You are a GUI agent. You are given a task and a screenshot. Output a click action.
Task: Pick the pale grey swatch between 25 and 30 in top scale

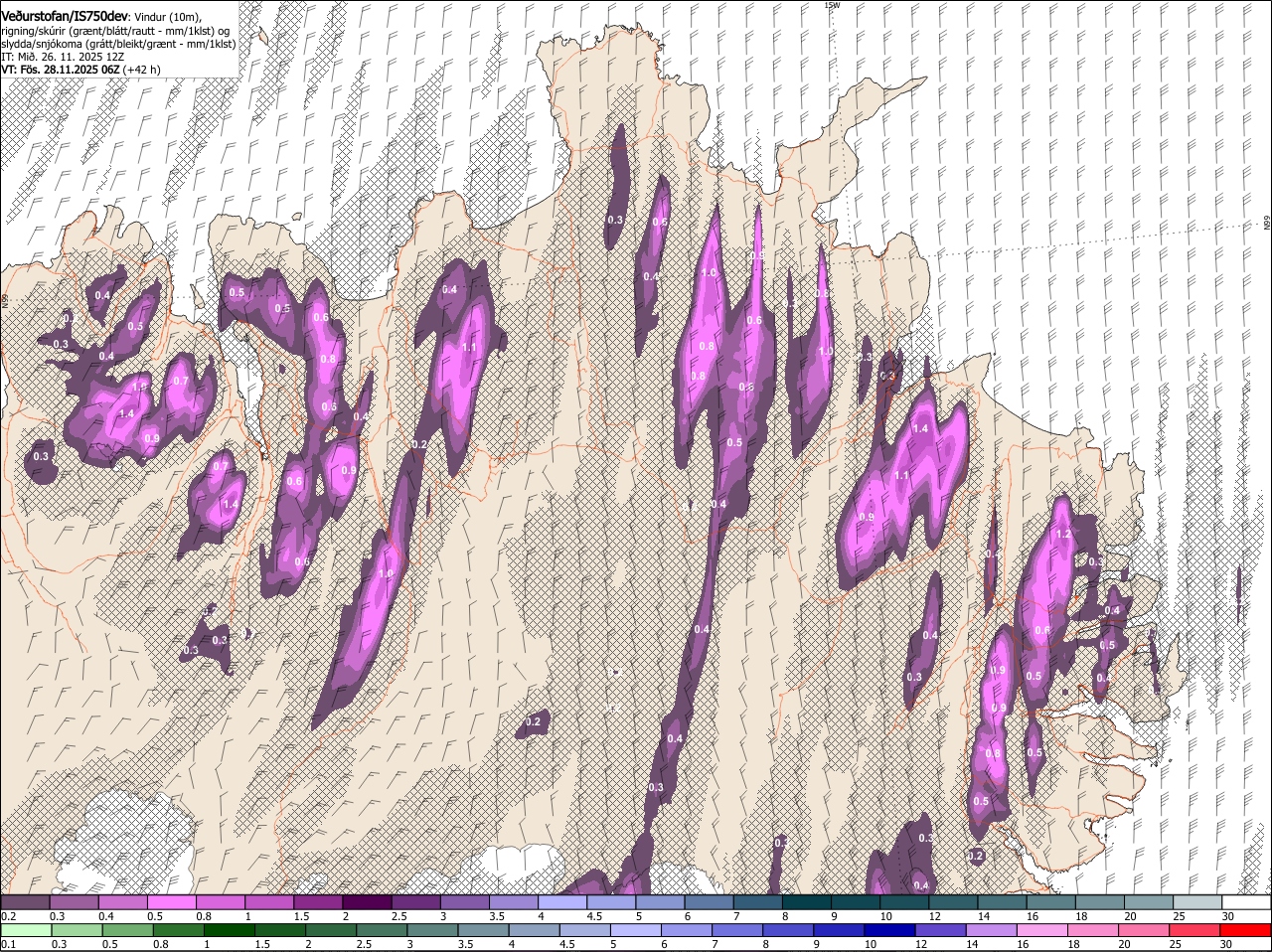pyautogui.click(x=1198, y=902)
